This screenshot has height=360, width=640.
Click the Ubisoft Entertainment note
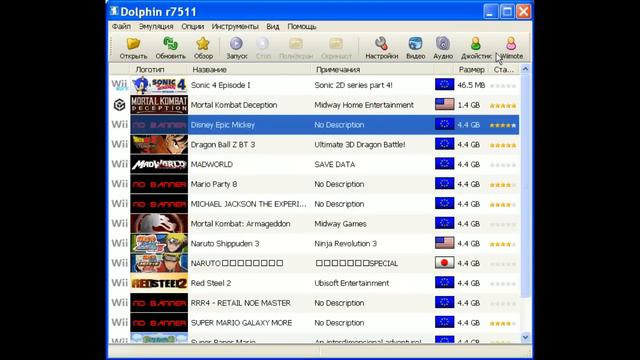click(x=351, y=283)
